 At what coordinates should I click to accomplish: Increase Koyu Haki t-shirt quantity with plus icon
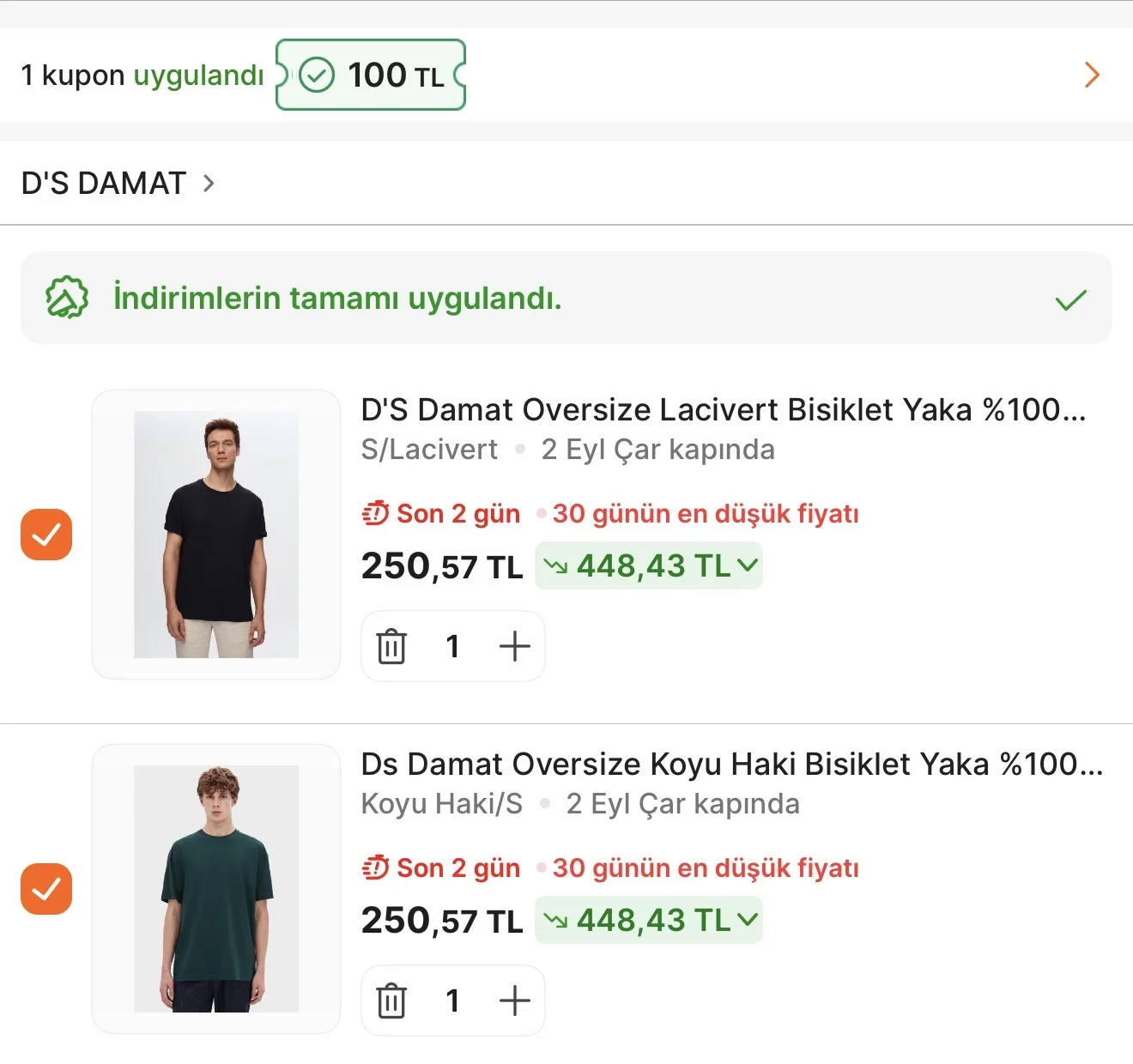(515, 1001)
